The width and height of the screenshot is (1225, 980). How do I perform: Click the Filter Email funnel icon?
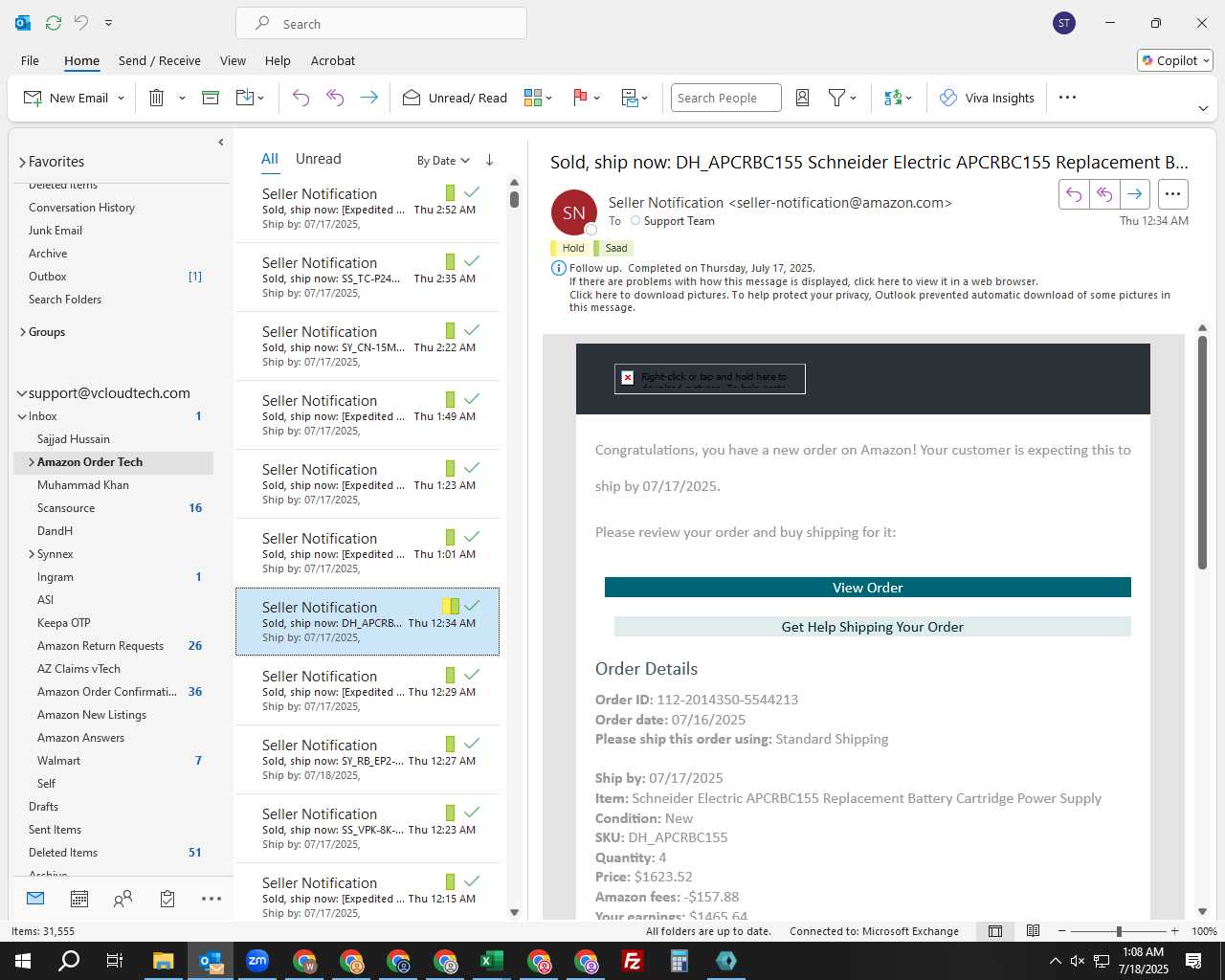pyautogui.click(x=836, y=98)
